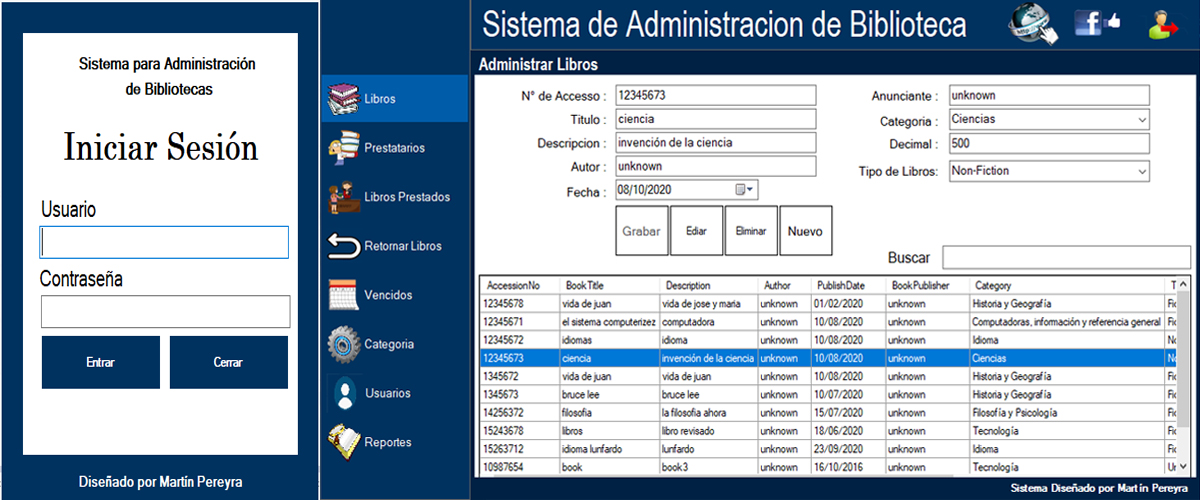Click the Titulo field containing ciencia
Screen dimensions: 1200x500
pyautogui.click(x=716, y=119)
